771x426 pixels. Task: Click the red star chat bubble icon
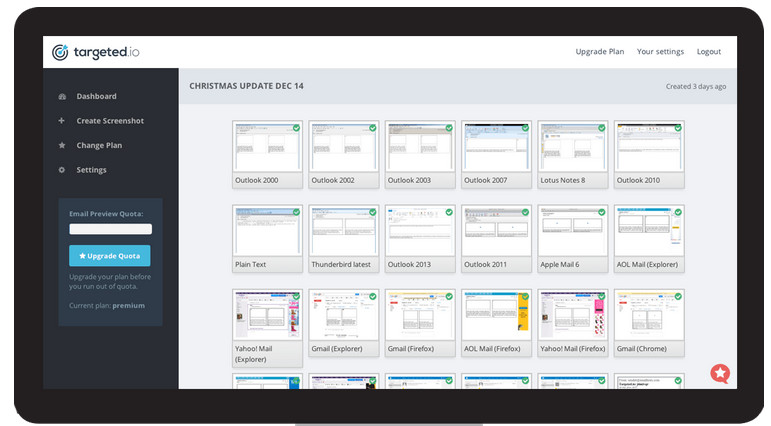tap(720, 374)
